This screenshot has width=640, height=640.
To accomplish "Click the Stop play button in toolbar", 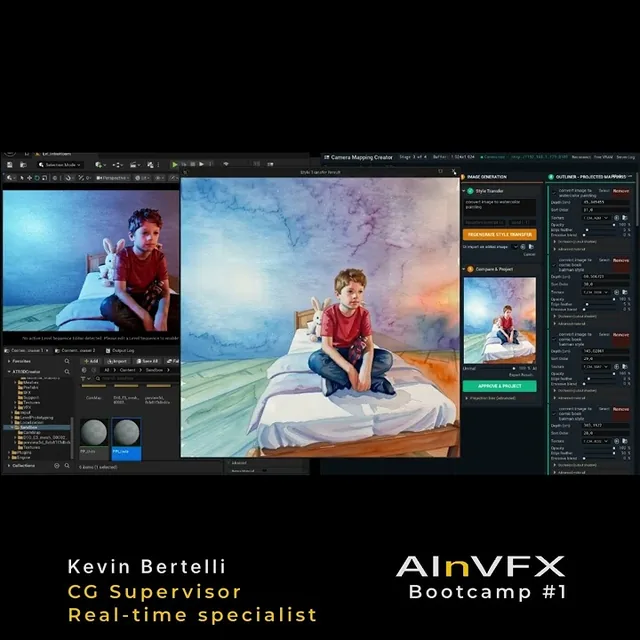I will pos(193,164).
